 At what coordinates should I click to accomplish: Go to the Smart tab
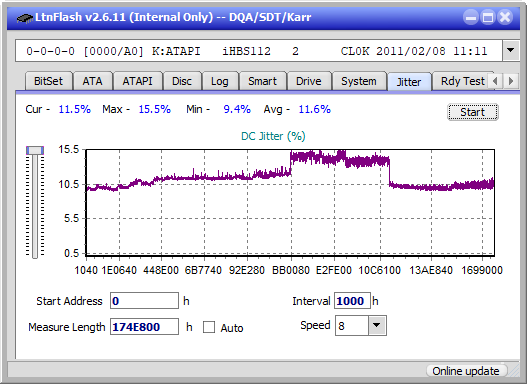pos(262,81)
